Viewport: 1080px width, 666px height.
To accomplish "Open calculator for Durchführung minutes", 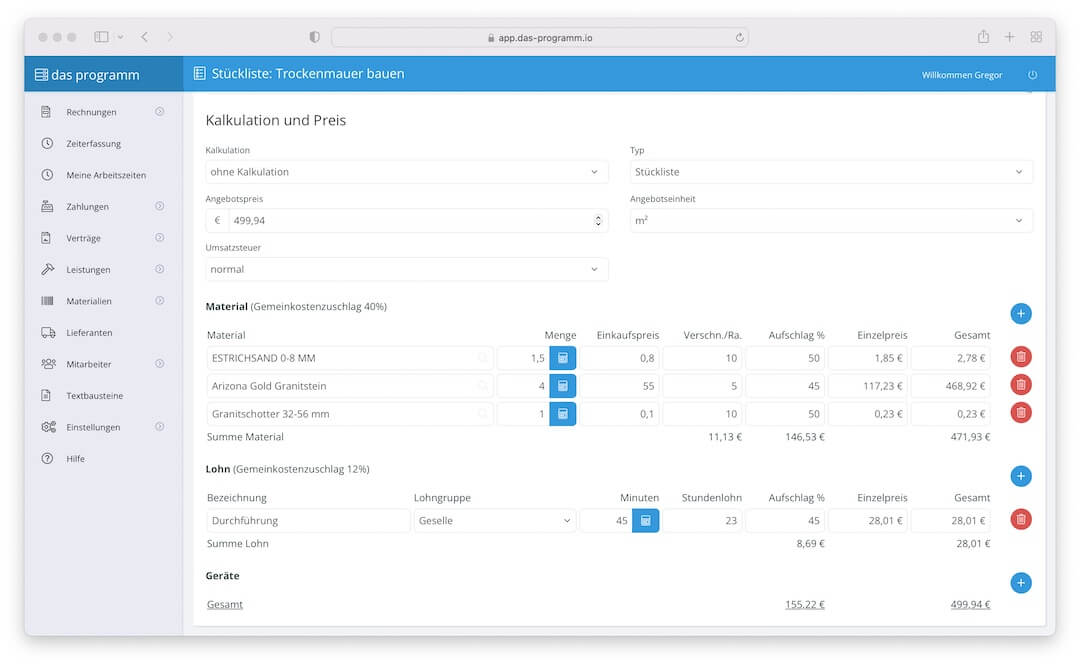I will (645, 521).
